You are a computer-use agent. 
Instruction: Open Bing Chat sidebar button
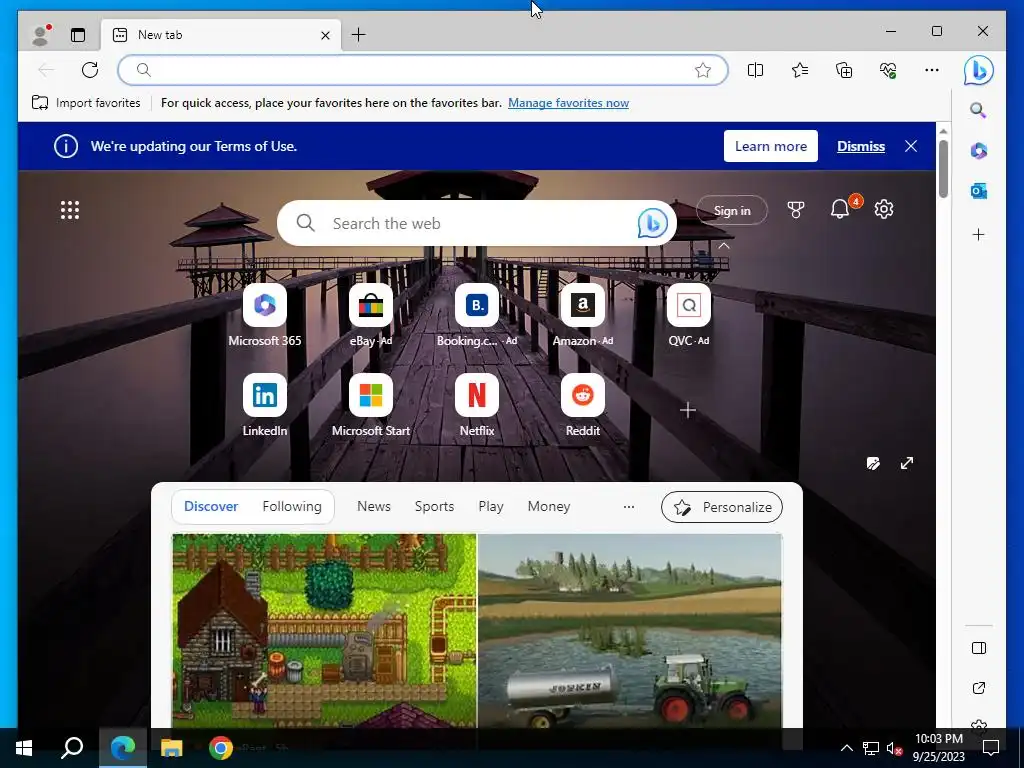pos(978,70)
